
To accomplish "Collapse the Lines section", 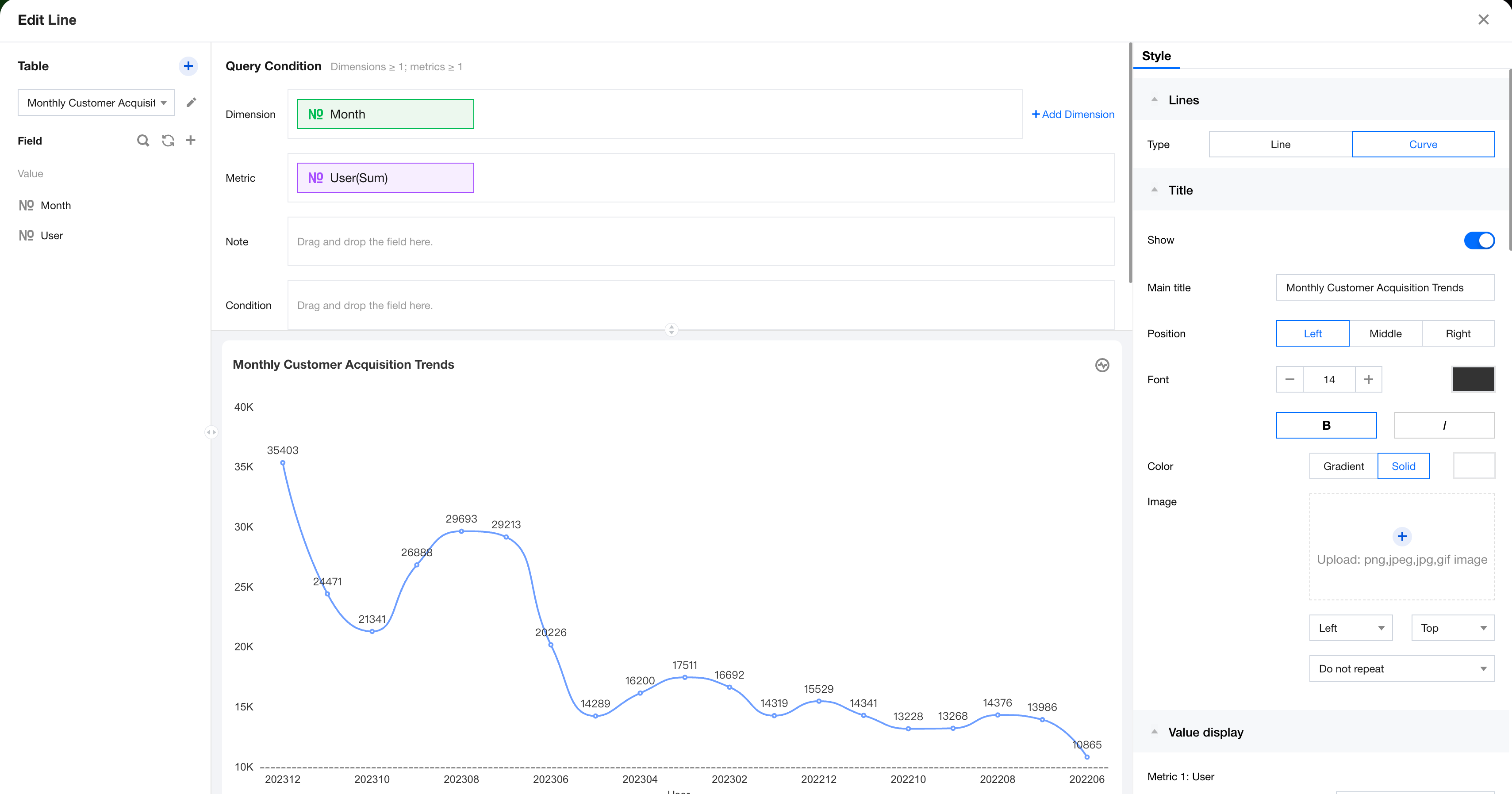I will pos(1155,99).
